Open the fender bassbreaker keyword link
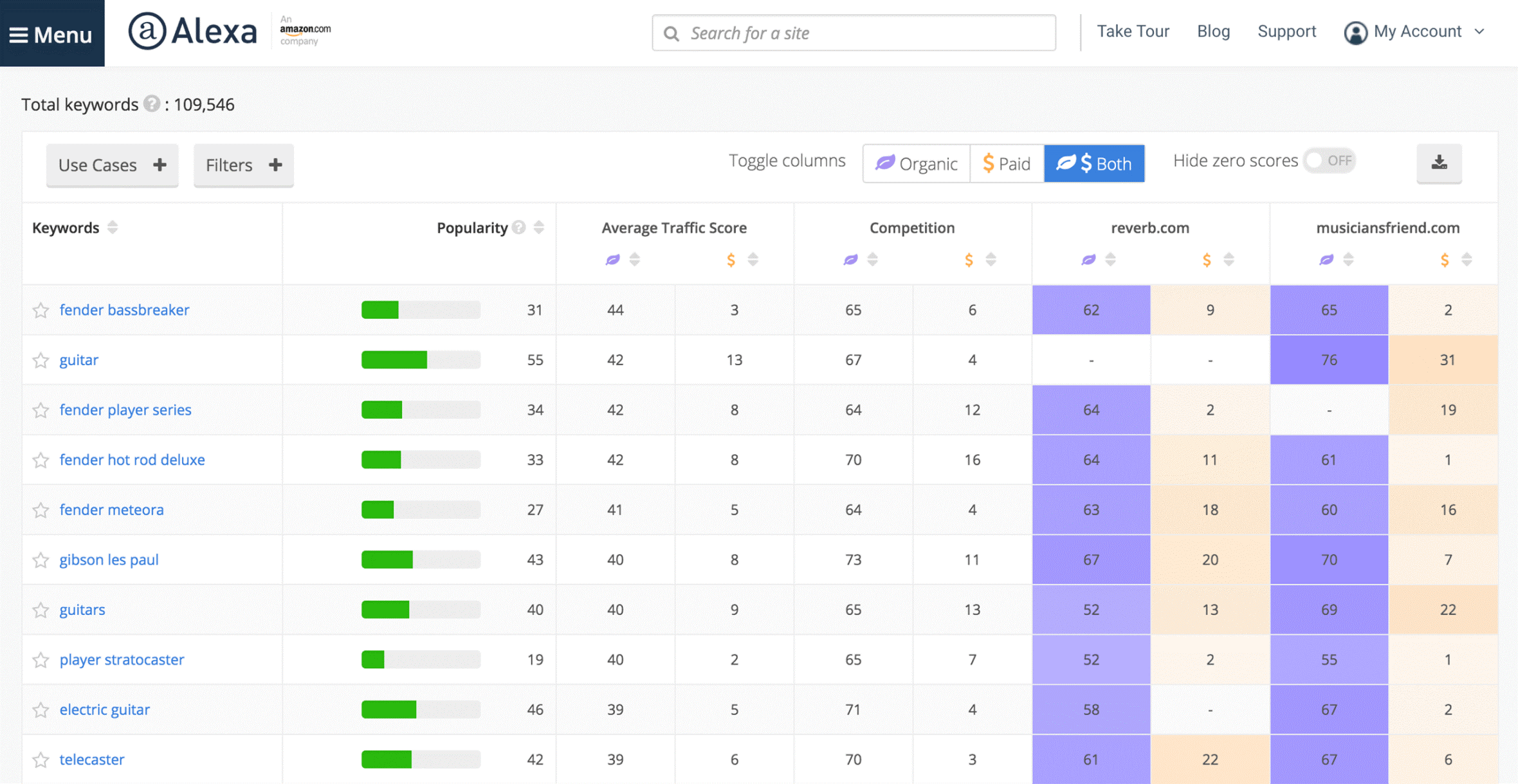This screenshot has height=784, width=1518. [124, 309]
